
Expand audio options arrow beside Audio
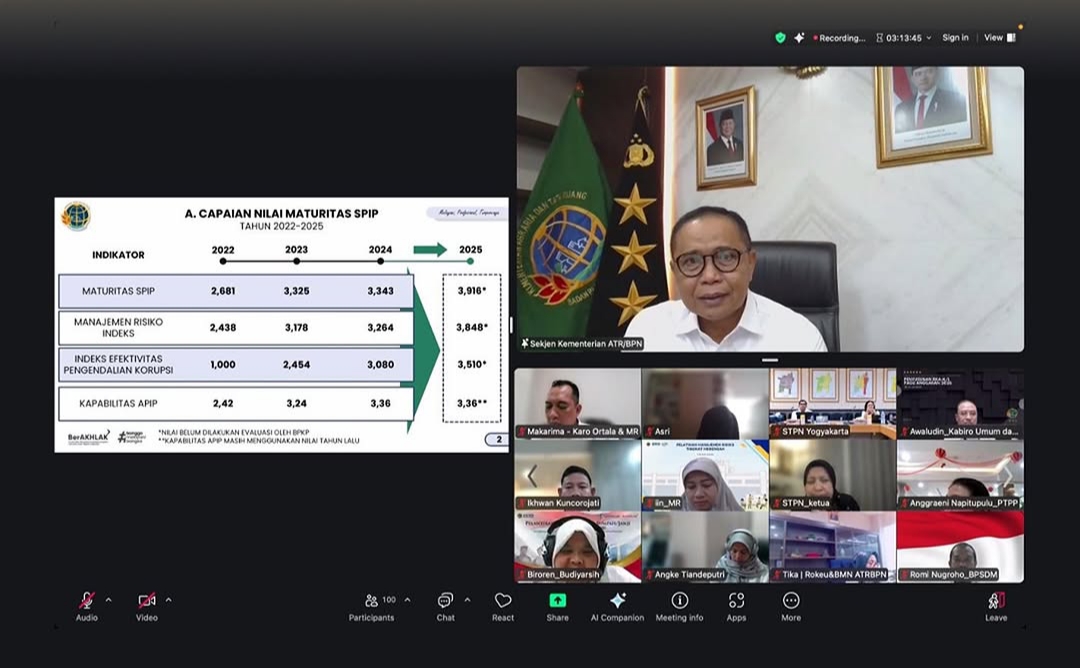click(108, 600)
